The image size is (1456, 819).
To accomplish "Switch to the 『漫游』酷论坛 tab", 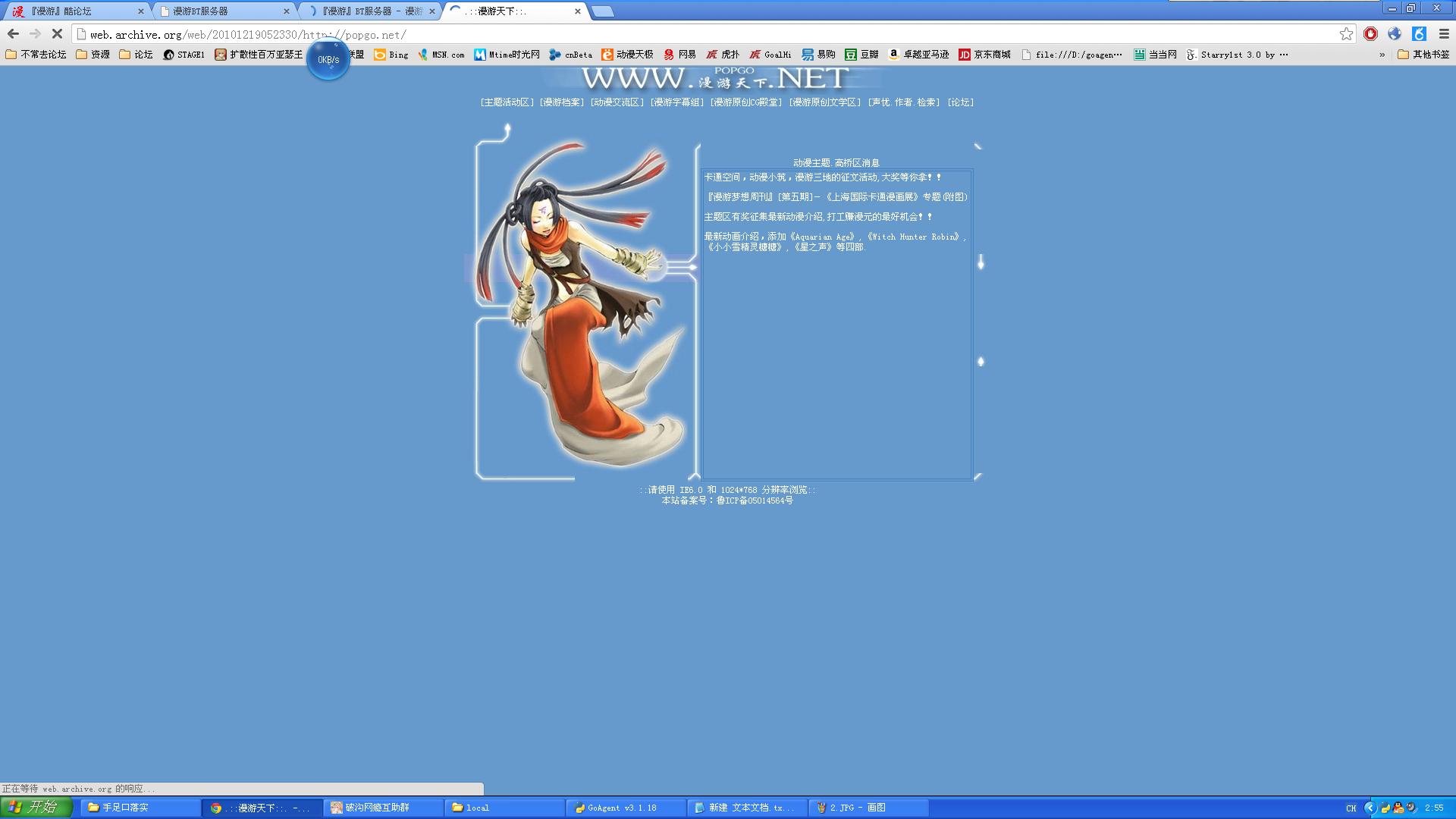I will (x=74, y=11).
